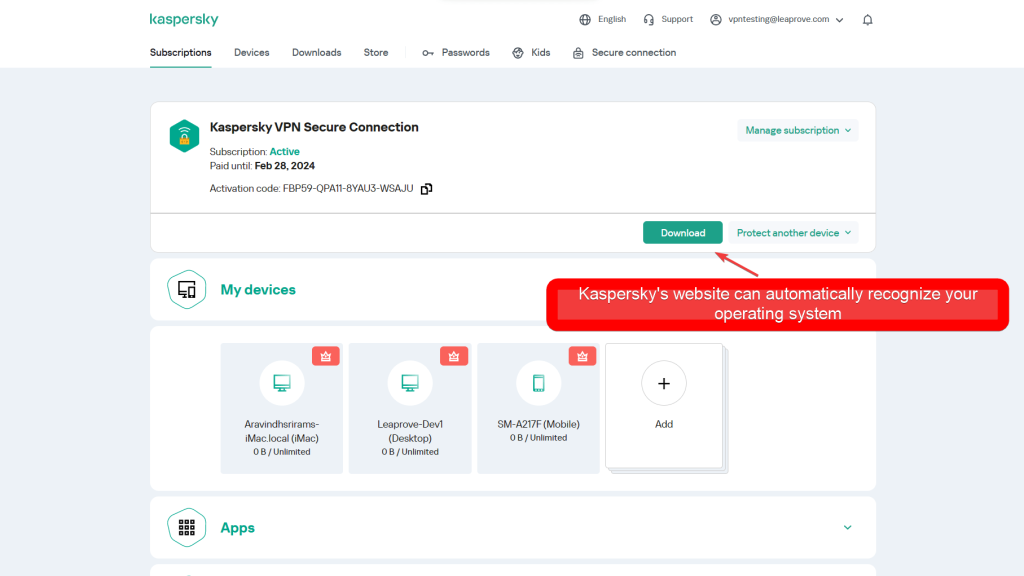Screen dimensions: 1024x576
Task: Click the activation code FBP59-QPA11-8YAU3-WSAJU text
Action: (x=348, y=189)
